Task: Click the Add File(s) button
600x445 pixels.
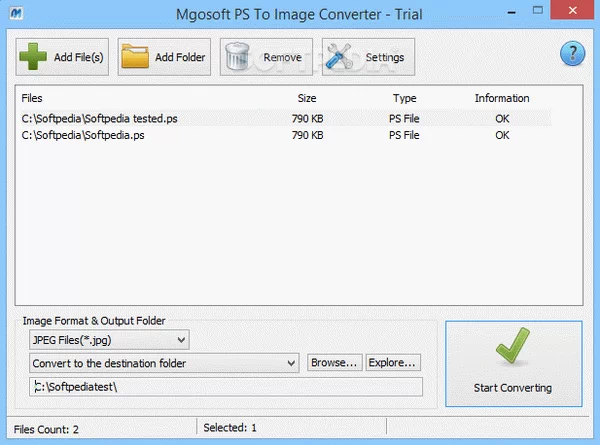Action: coord(63,57)
